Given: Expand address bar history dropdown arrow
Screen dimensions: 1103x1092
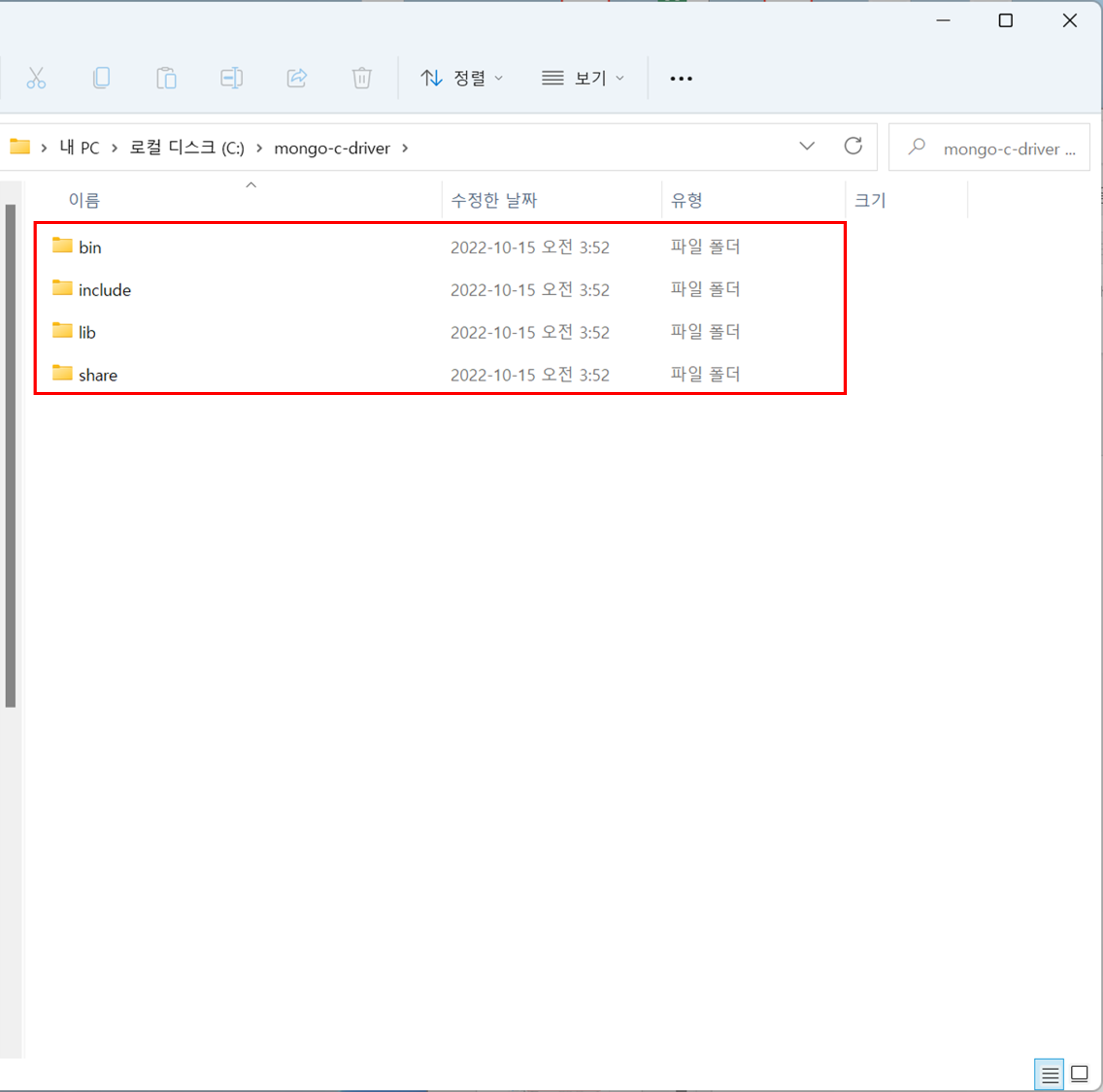Looking at the screenshot, I should pos(806,147).
